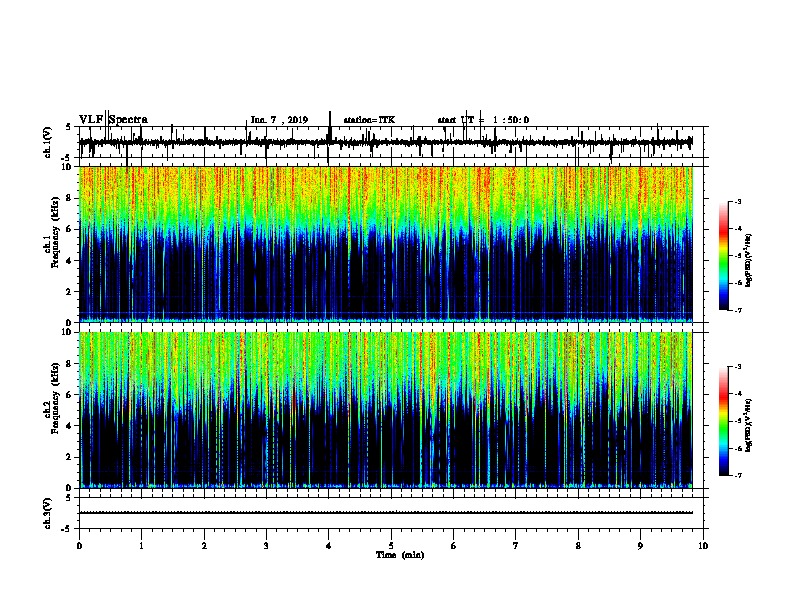
Task: Click the ch.1 spectrogram color scale bar
Action: (x=724, y=256)
